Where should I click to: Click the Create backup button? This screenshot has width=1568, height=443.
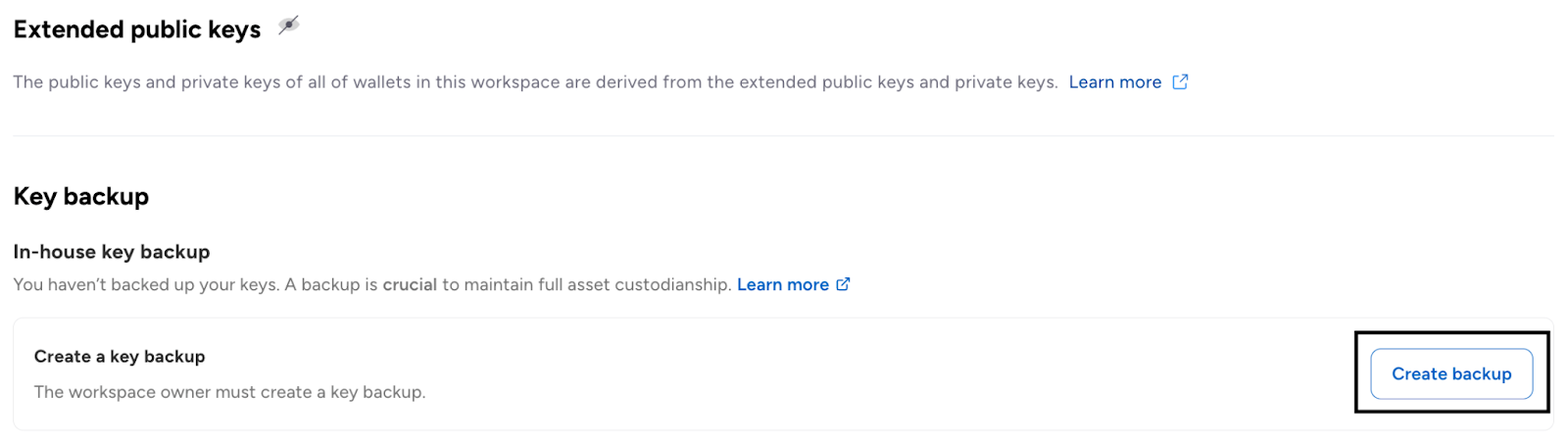pyautogui.click(x=1451, y=373)
